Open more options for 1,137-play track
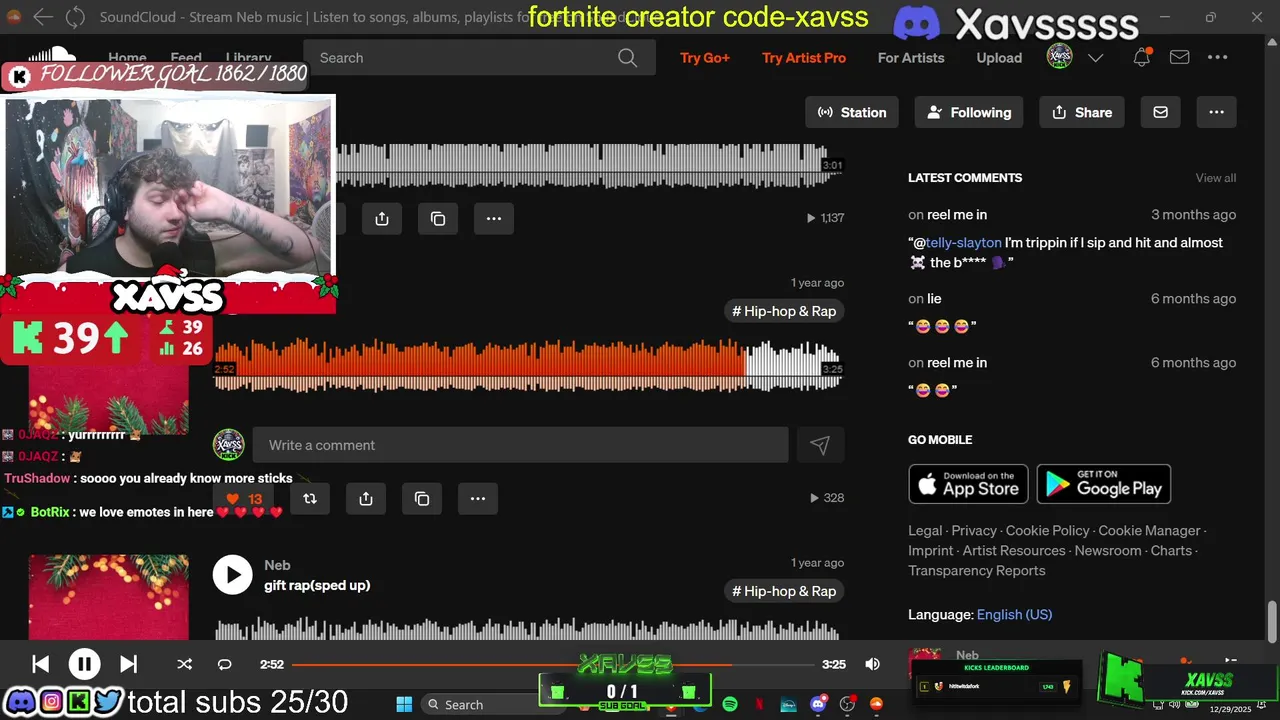Image resolution: width=1280 pixels, height=720 pixels. [494, 218]
